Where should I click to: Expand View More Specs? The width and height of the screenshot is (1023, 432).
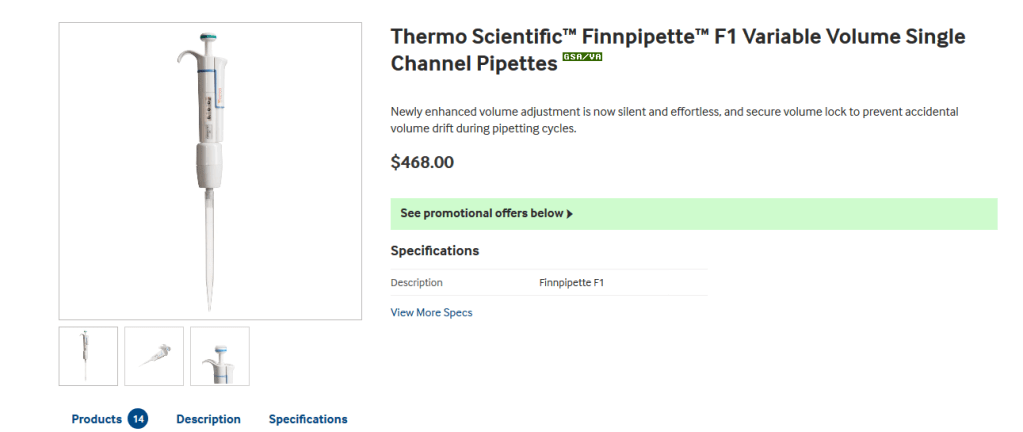[431, 313]
